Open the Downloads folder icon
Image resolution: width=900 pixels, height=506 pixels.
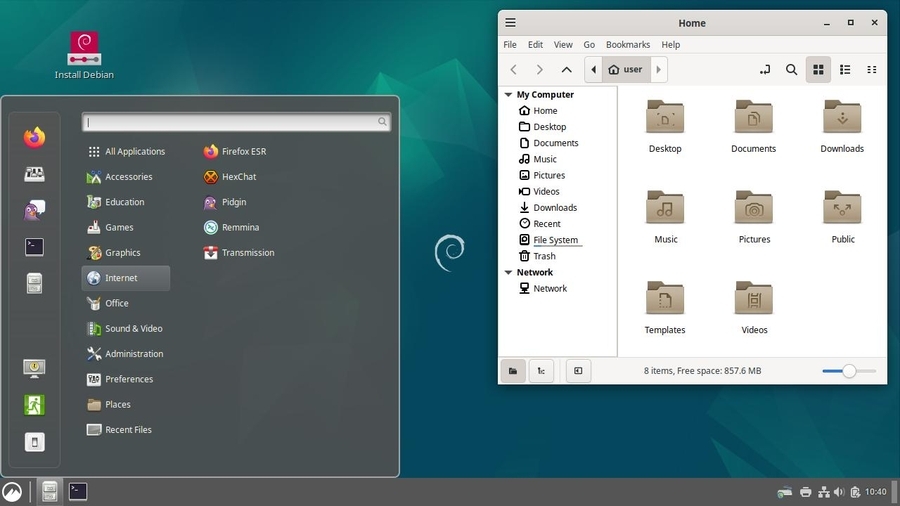tap(842, 126)
